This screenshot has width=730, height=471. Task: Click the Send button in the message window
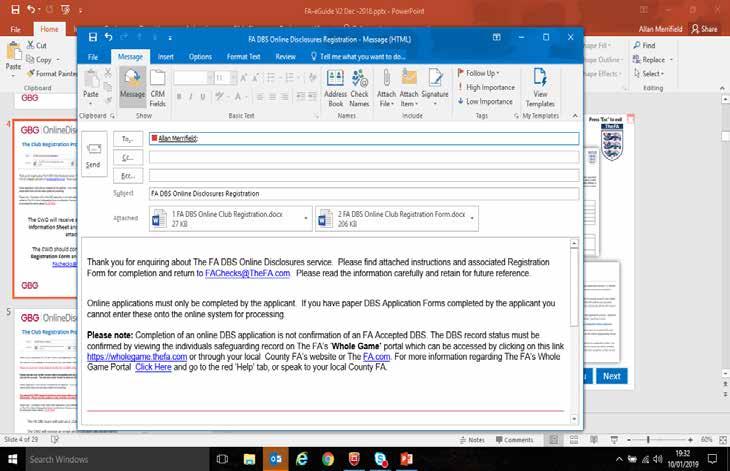click(94, 154)
